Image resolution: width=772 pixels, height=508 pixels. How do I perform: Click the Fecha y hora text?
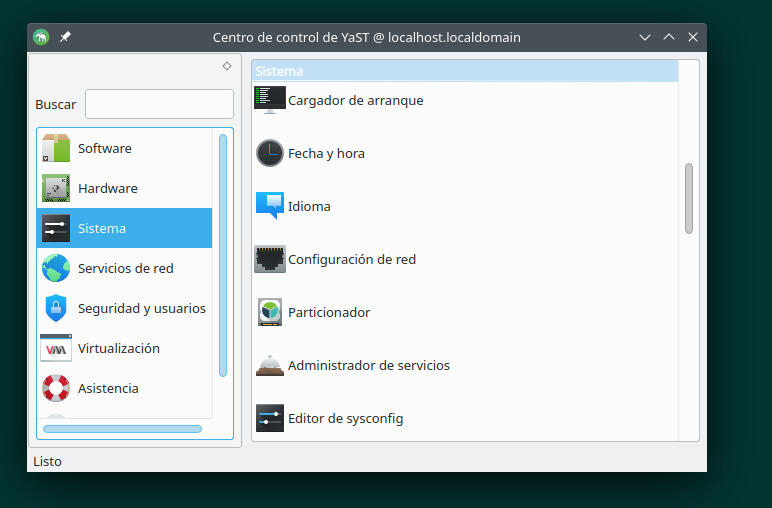[326, 154]
